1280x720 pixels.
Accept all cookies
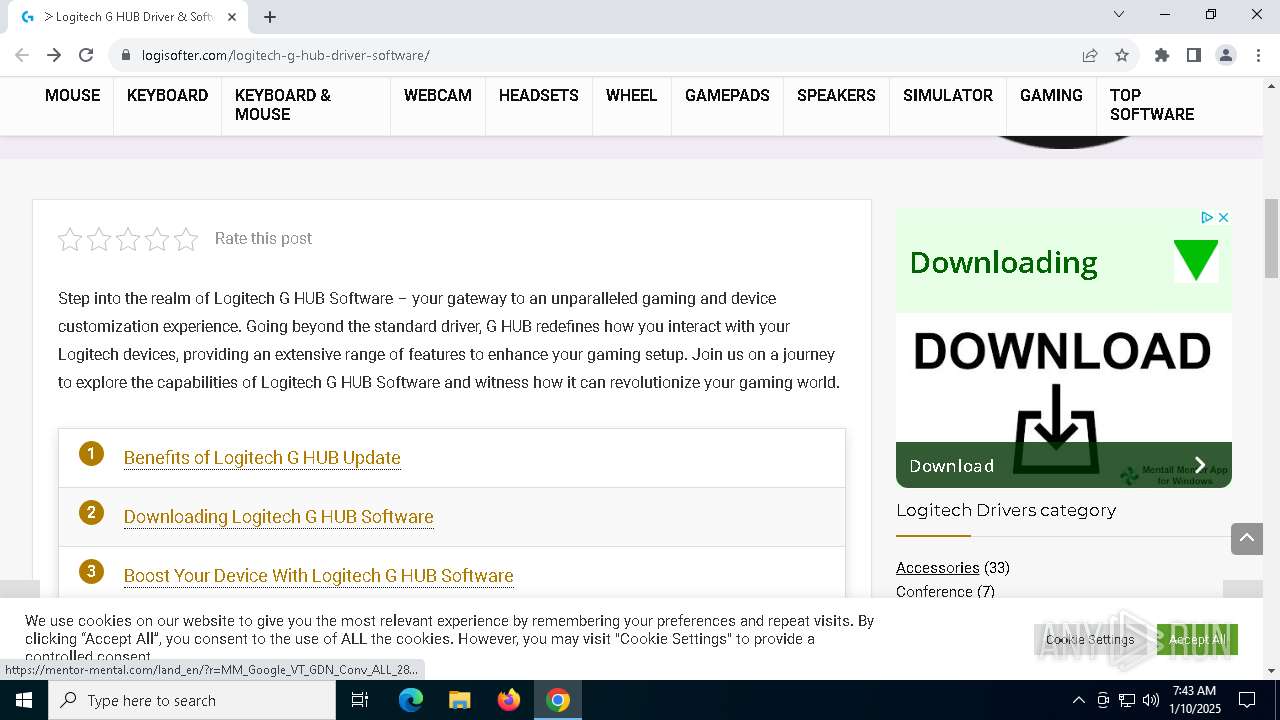tap(1197, 639)
